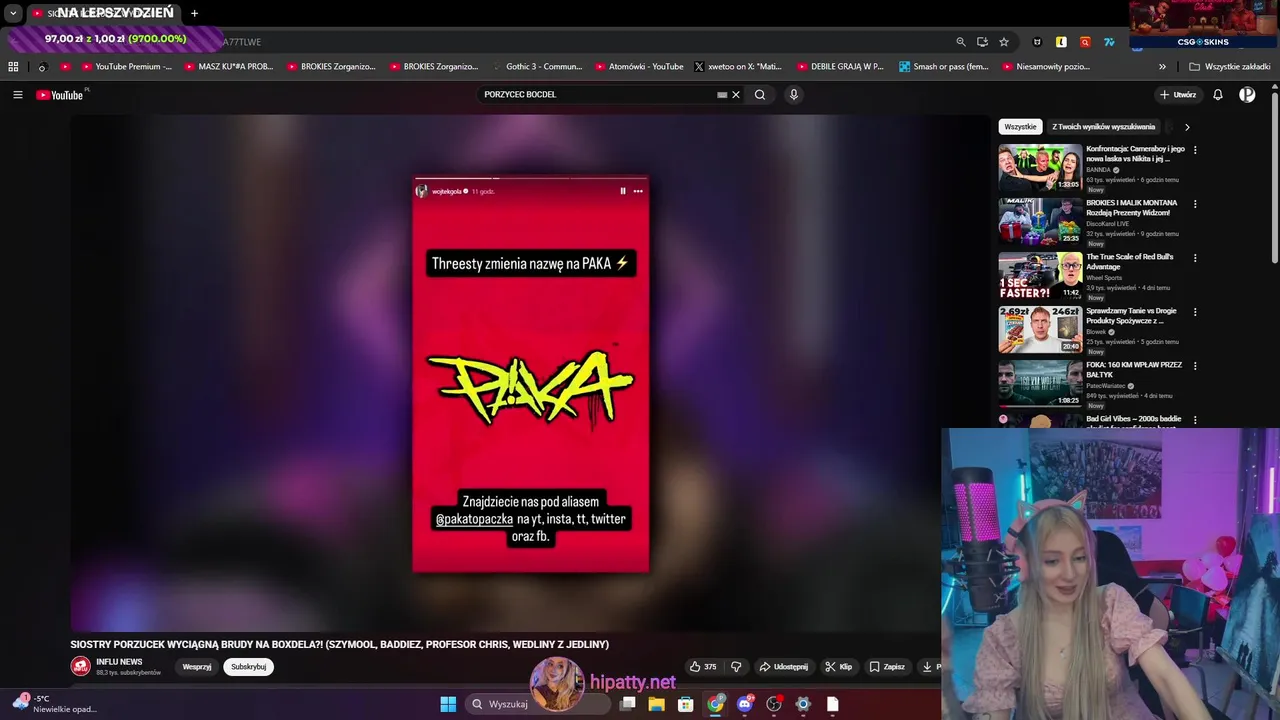Open options for BROKIES I MALIK MONTANA video
This screenshot has width=1280, height=720.
(1195, 204)
